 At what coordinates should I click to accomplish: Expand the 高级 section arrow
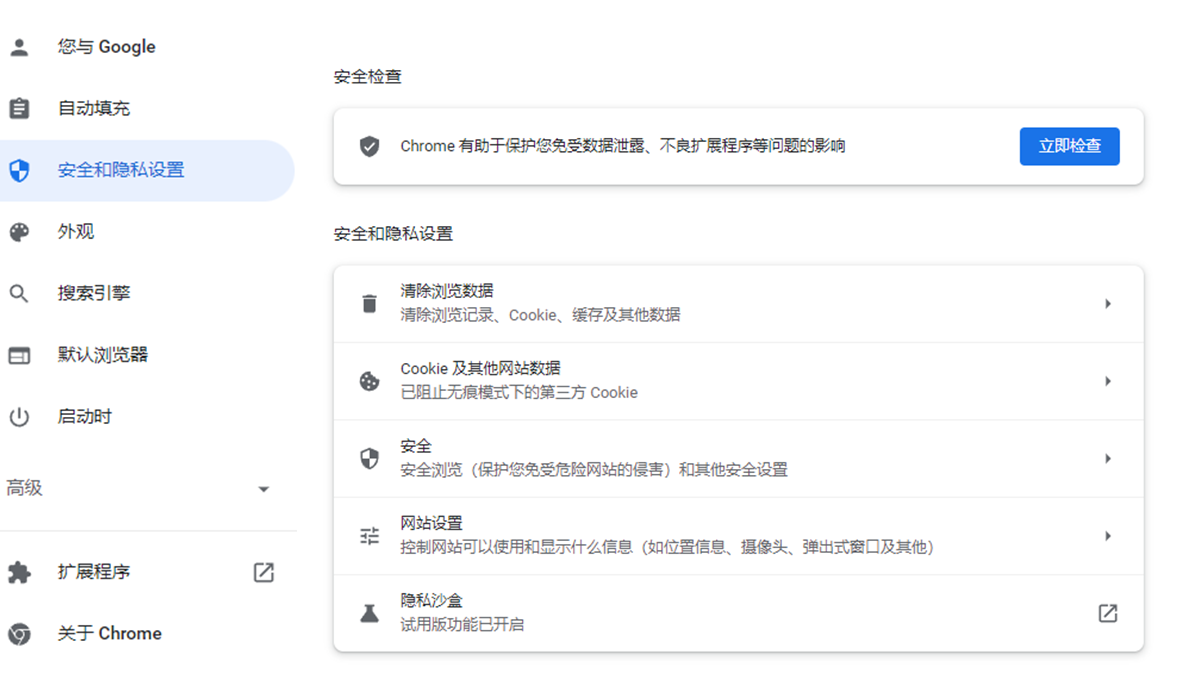click(x=264, y=489)
